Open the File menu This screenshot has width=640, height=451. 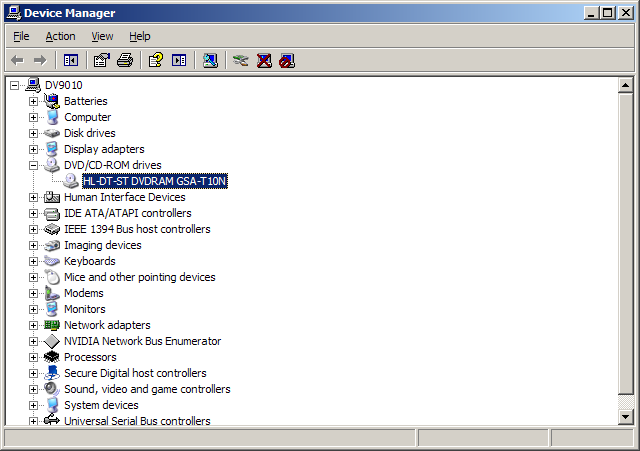pos(21,36)
